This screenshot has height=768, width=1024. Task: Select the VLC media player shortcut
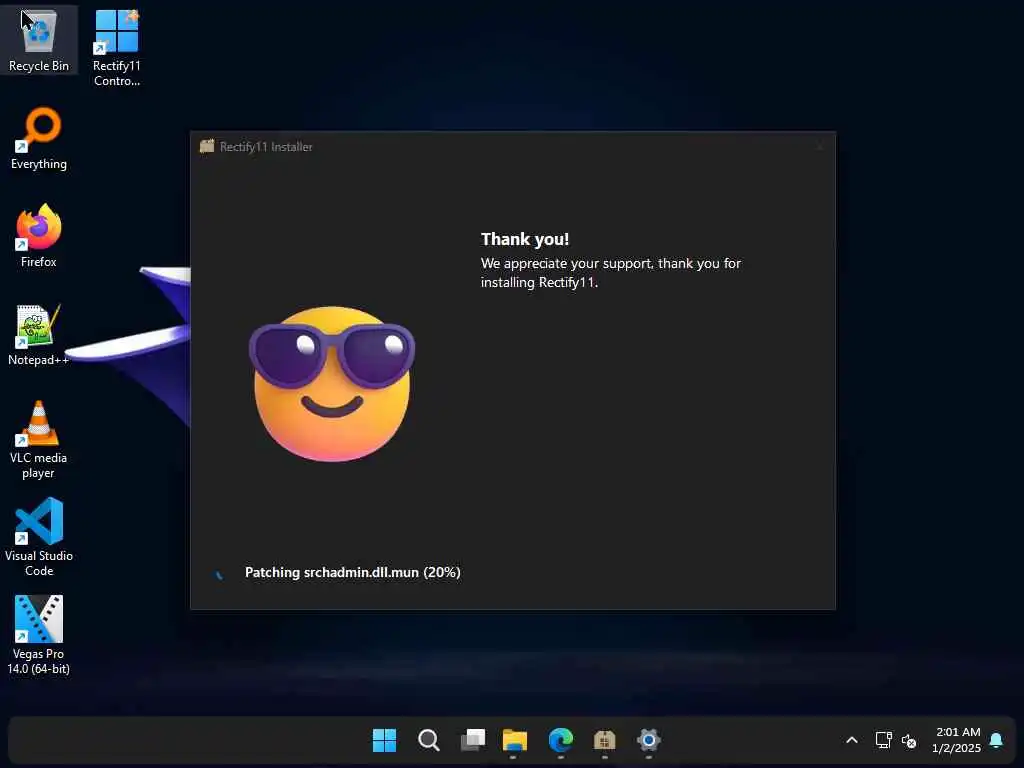coord(39,440)
